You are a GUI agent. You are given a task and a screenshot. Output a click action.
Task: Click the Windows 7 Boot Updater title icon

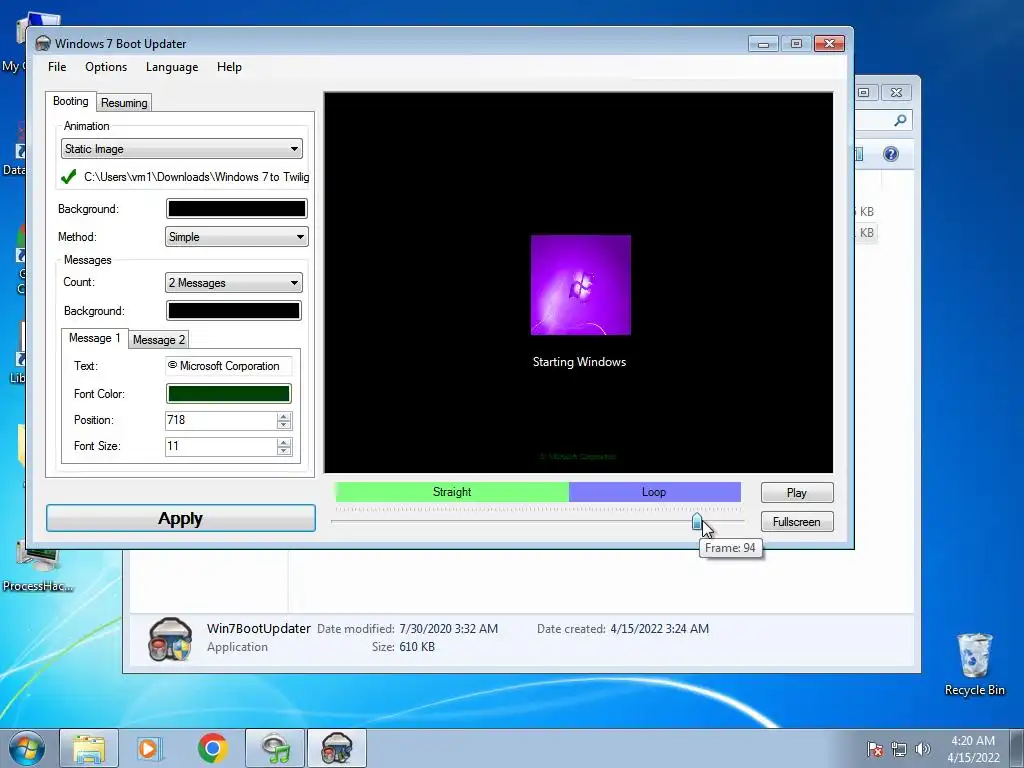point(43,44)
